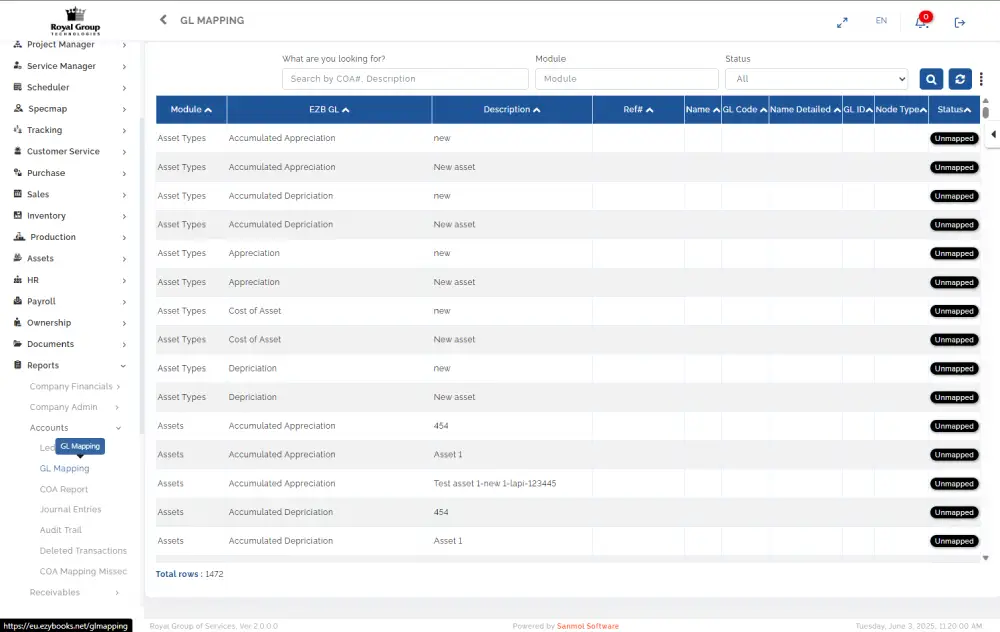Viewport: 1000px width, 632px height.
Task: Click the refresh icon button
Action: [x=960, y=79]
